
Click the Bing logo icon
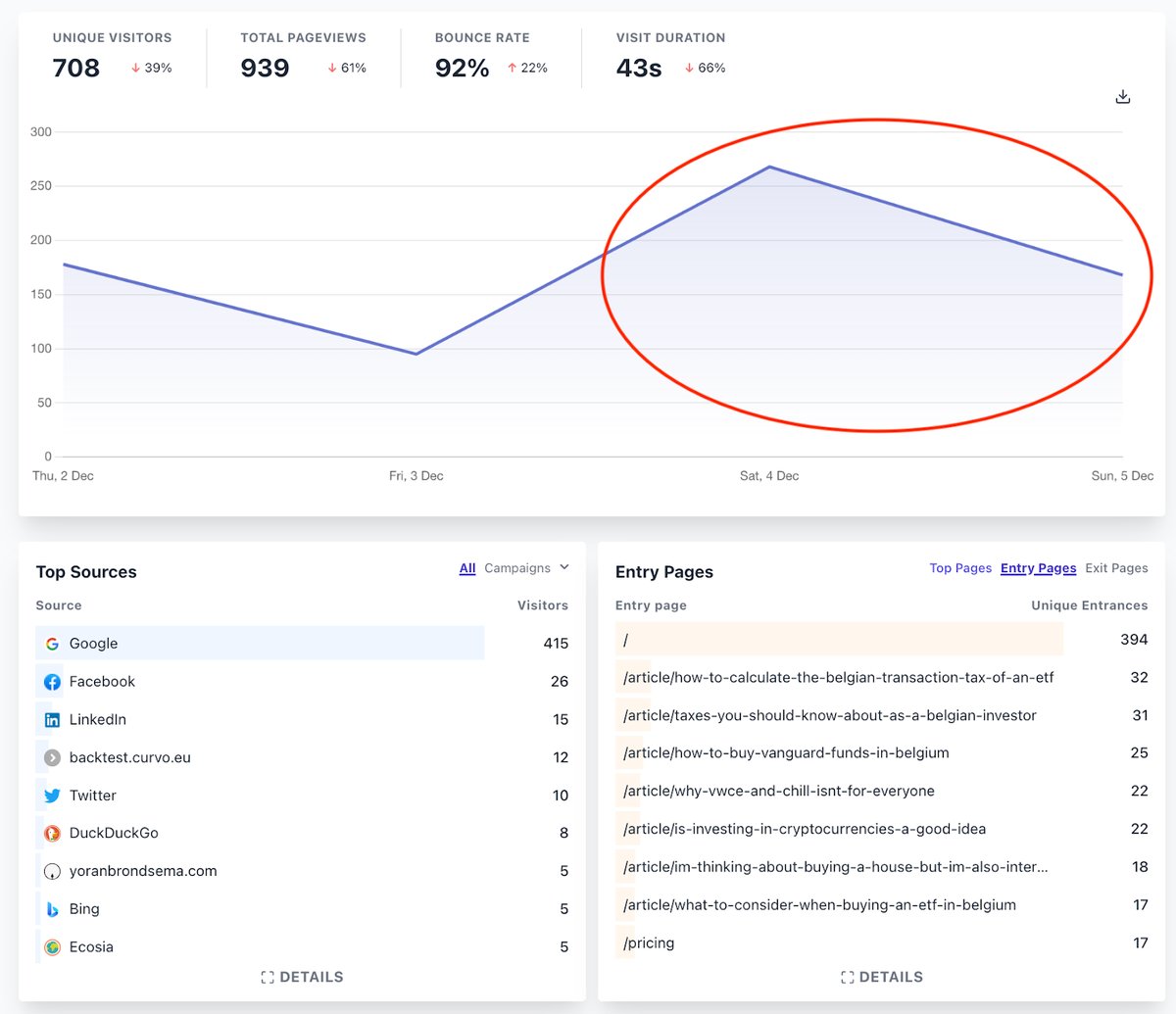[53, 909]
